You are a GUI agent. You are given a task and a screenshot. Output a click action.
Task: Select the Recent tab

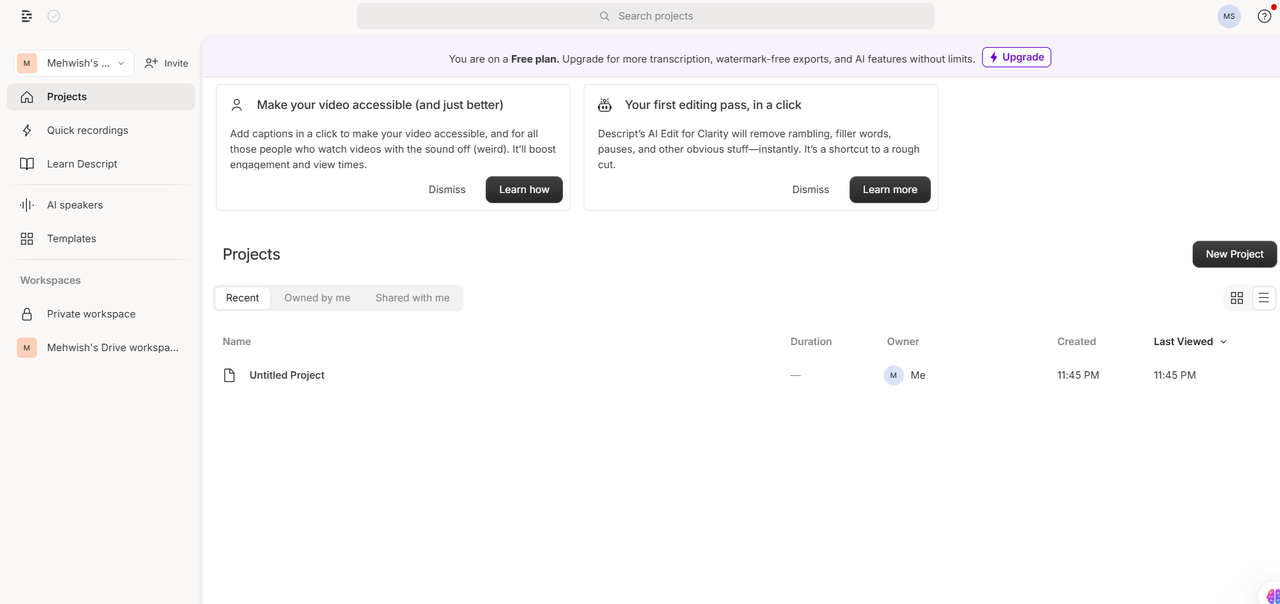[x=242, y=298]
